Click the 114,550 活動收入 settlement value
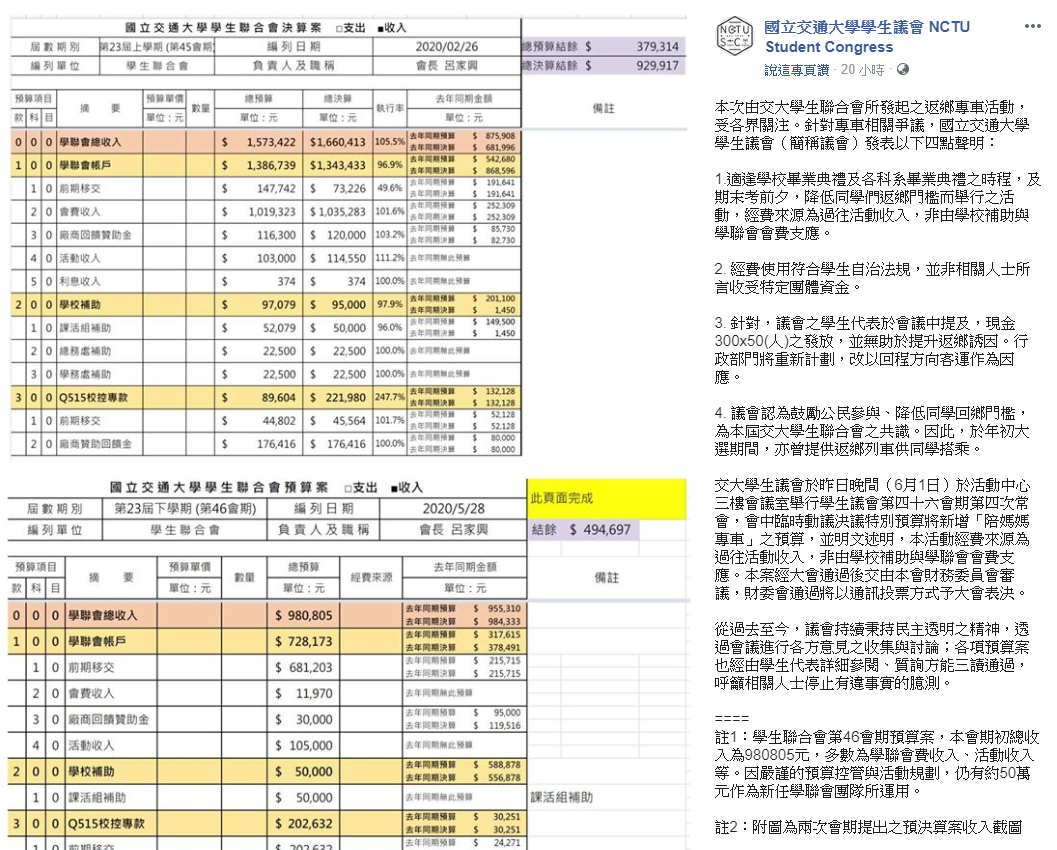The height and width of the screenshot is (850, 1057). pos(346,258)
